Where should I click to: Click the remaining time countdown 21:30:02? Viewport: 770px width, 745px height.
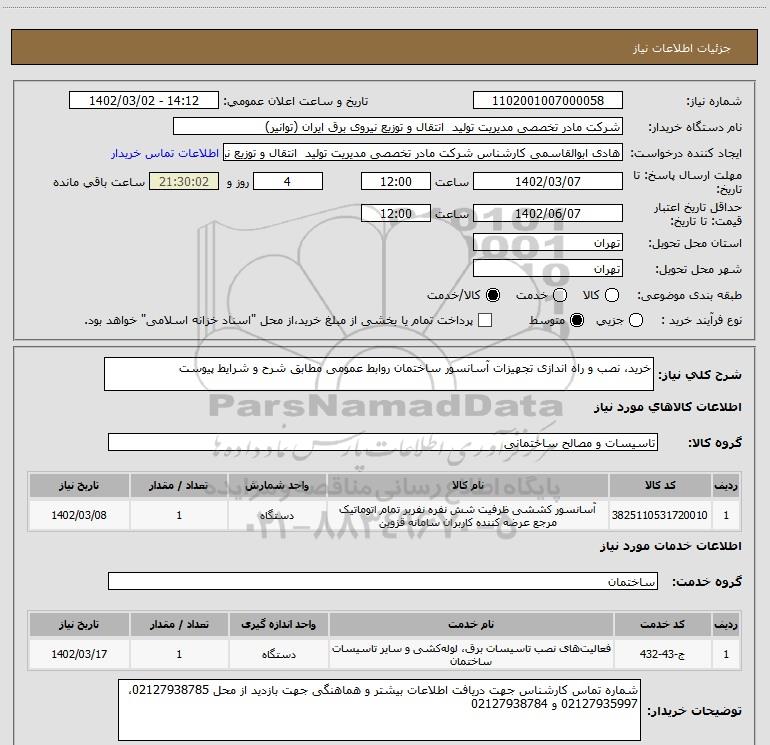tap(184, 182)
